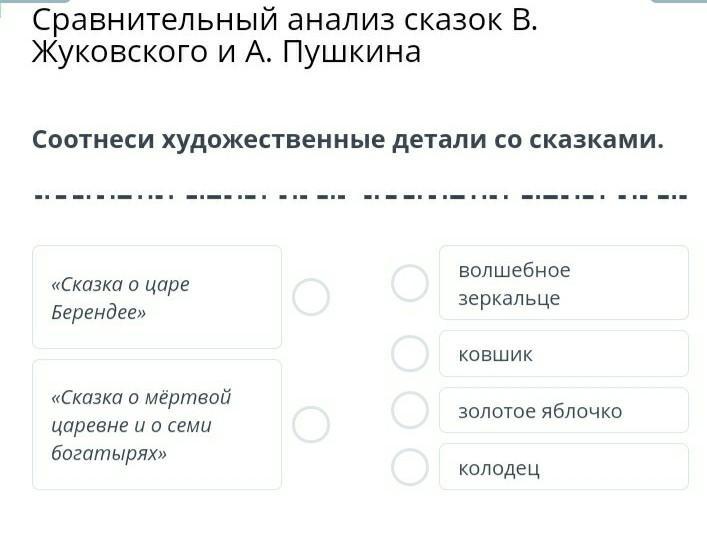The image size is (707, 548).
Task: Select the circle next to «колодец»
Action: 410,467
